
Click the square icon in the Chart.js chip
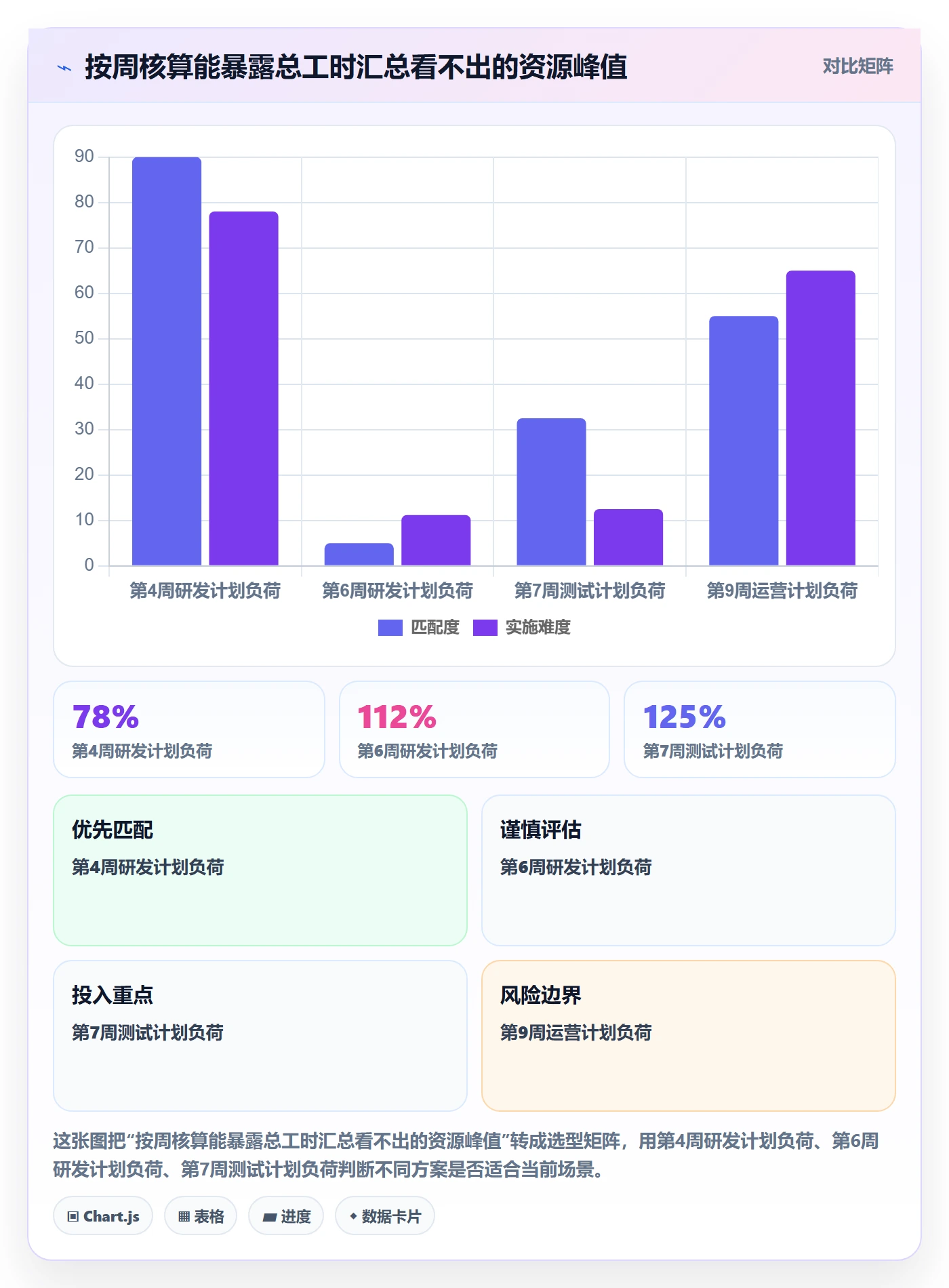pyautogui.click(x=73, y=1217)
